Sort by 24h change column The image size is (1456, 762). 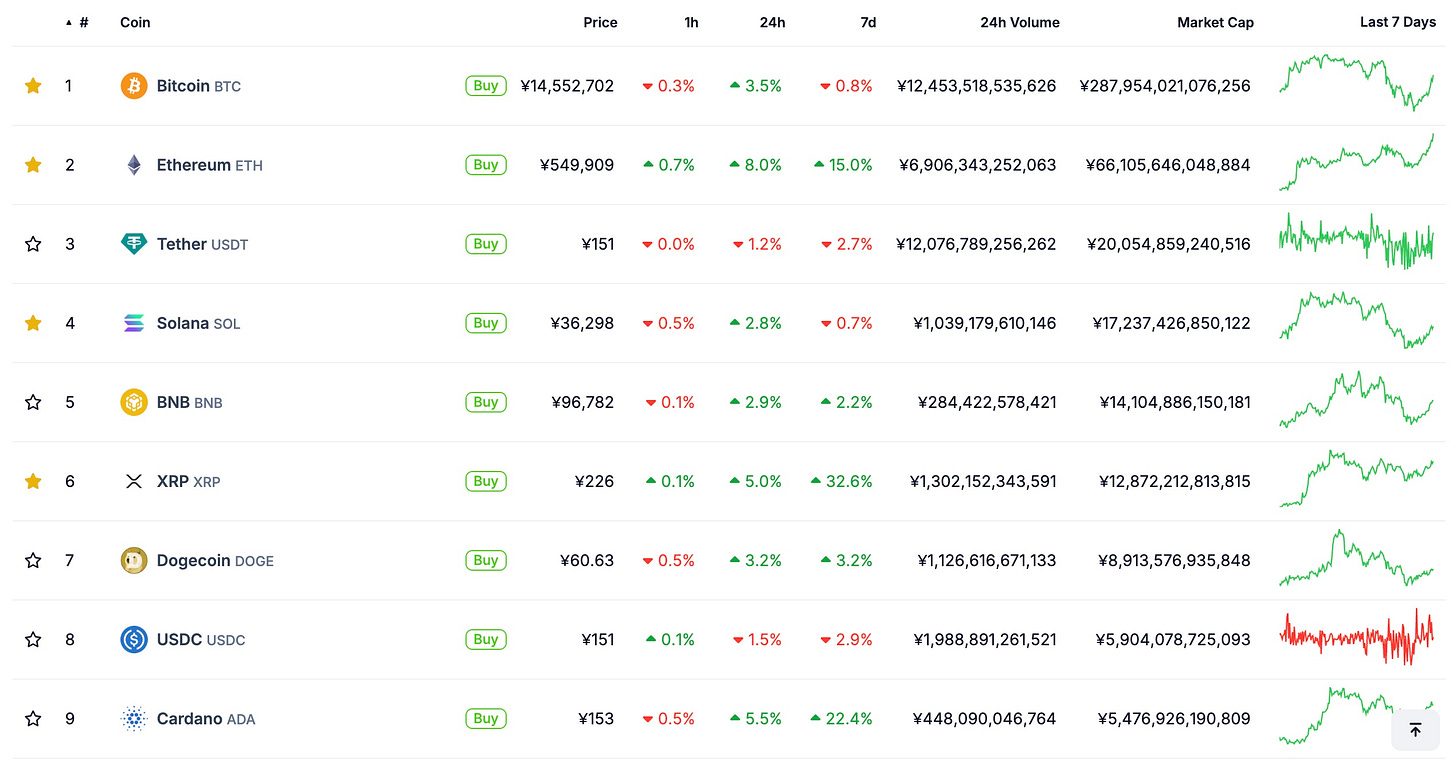coord(772,22)
